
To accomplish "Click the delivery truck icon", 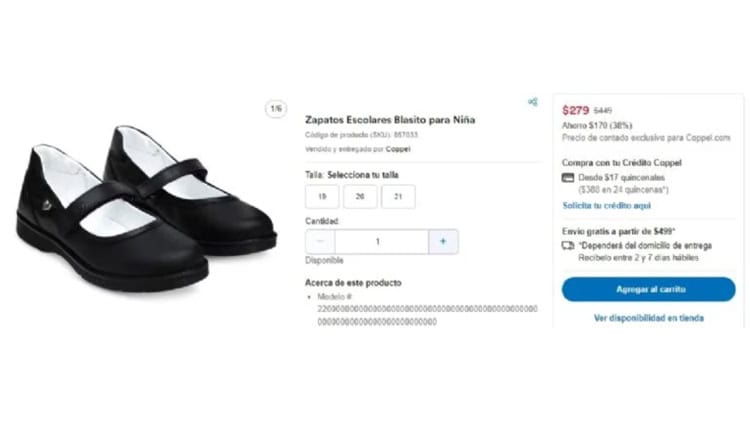I will pyautogui.click(x=568, y=245).
